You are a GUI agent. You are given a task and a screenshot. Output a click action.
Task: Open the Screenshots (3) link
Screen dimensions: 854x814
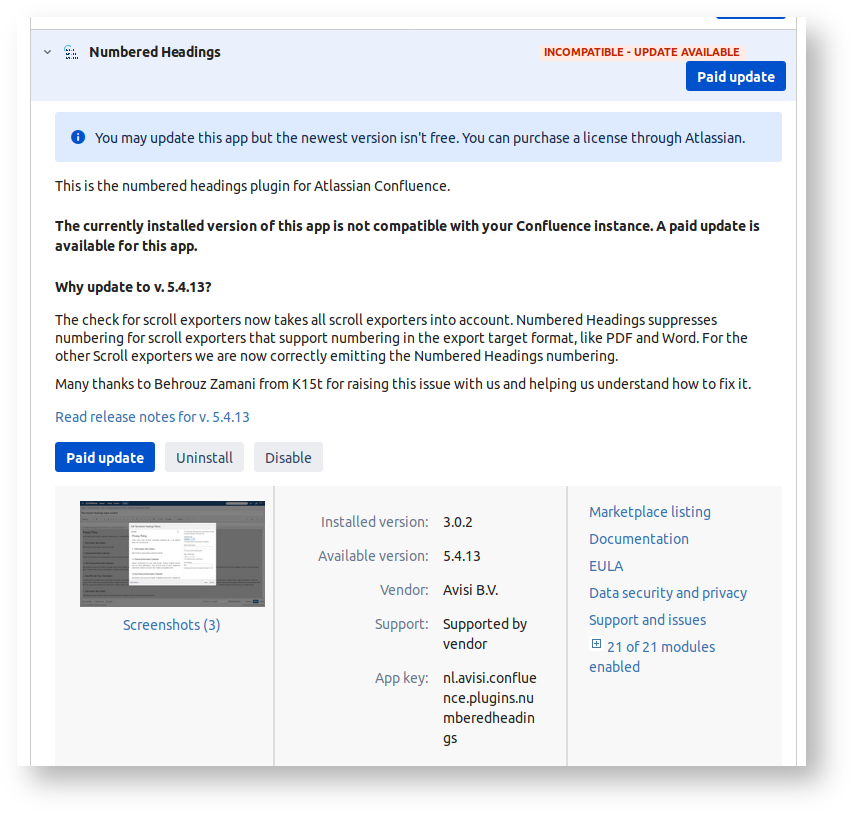(171, 625)
